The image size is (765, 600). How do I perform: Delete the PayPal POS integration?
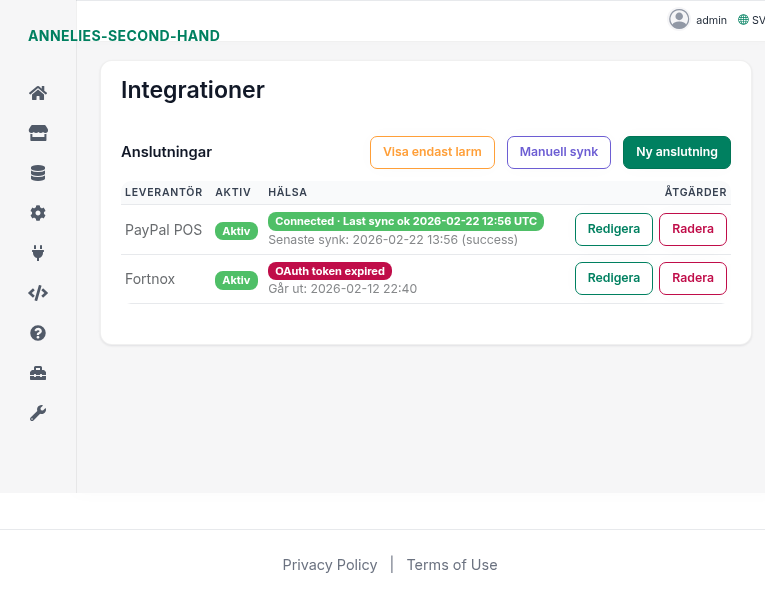(x=692, y=229)
